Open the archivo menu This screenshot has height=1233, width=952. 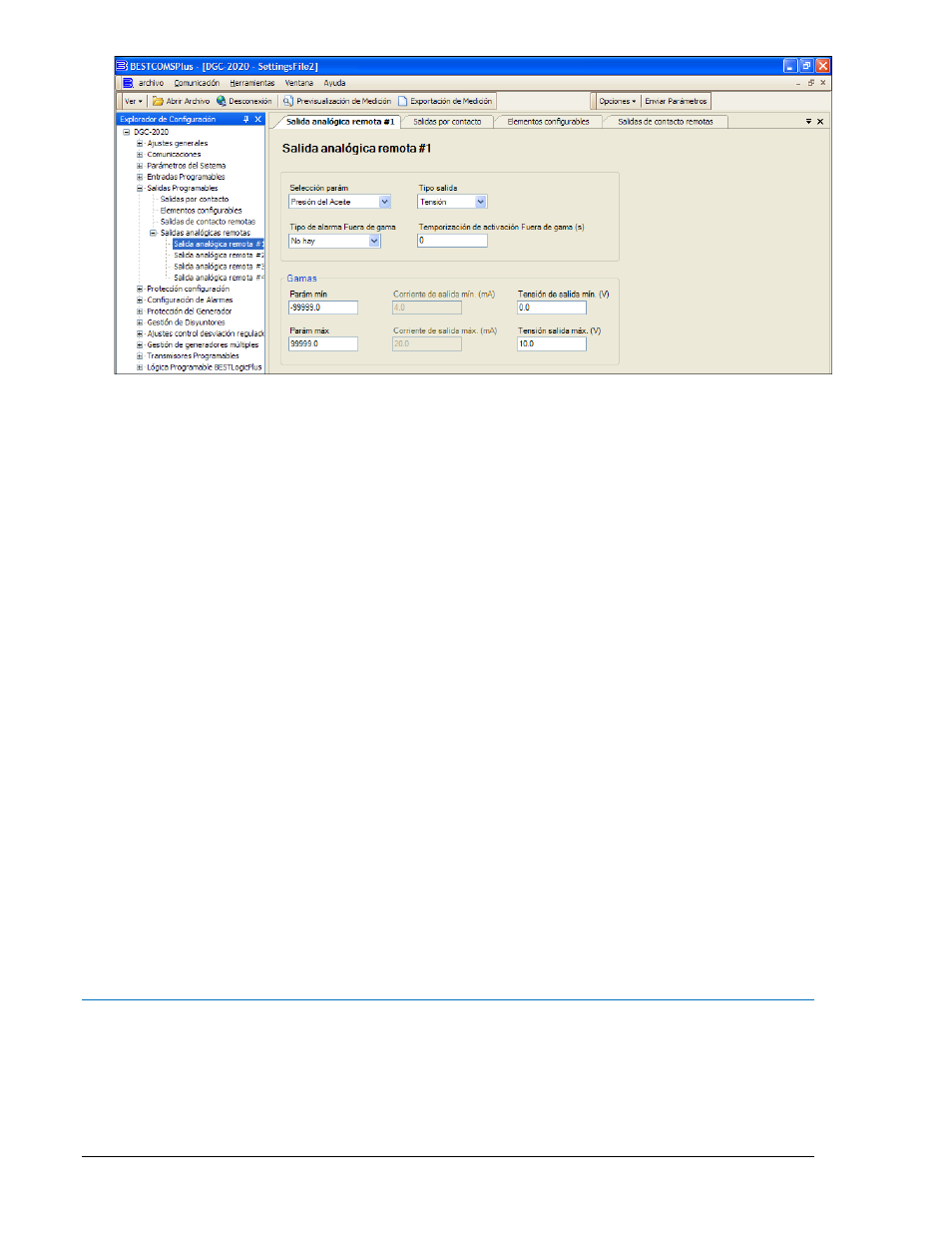(151, 83)
